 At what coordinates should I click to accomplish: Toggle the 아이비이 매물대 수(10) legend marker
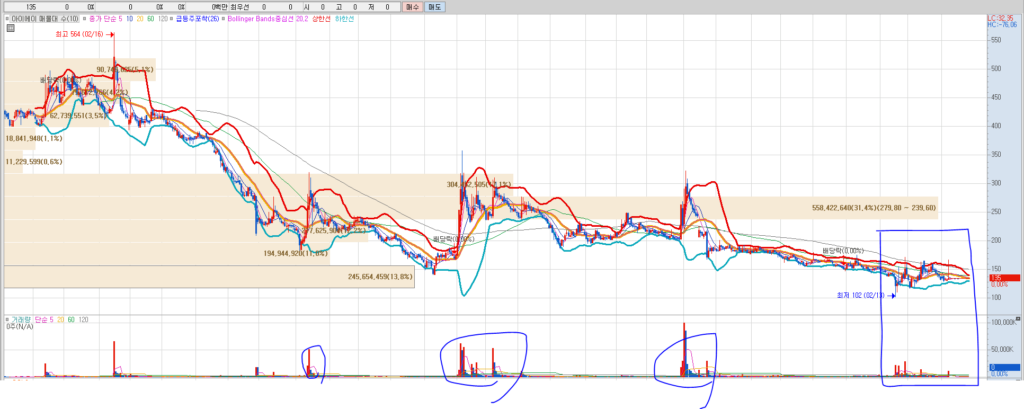tap(7, 19)
